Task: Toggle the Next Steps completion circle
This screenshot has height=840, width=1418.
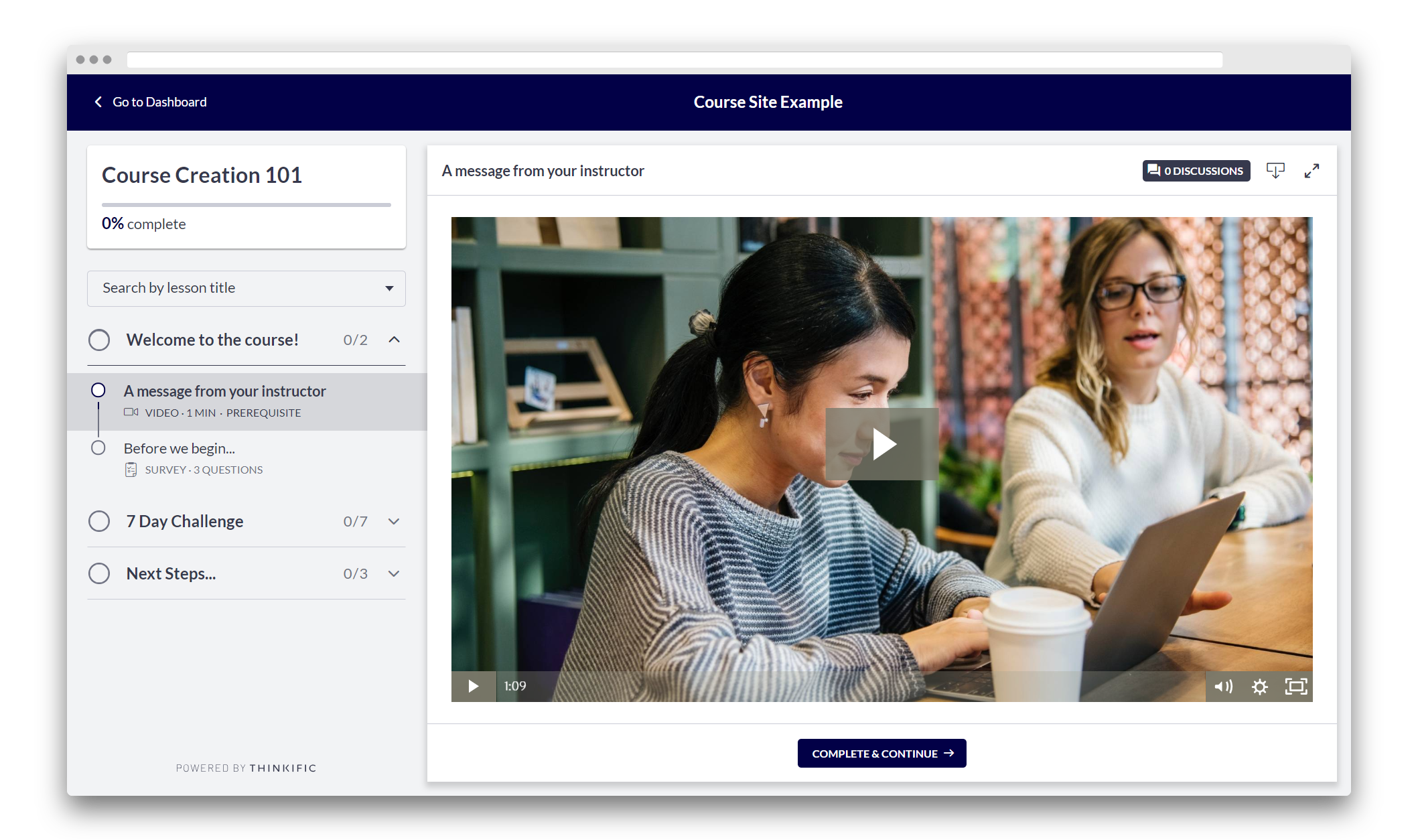Action: pyautogui.click(x=99, y=573)
